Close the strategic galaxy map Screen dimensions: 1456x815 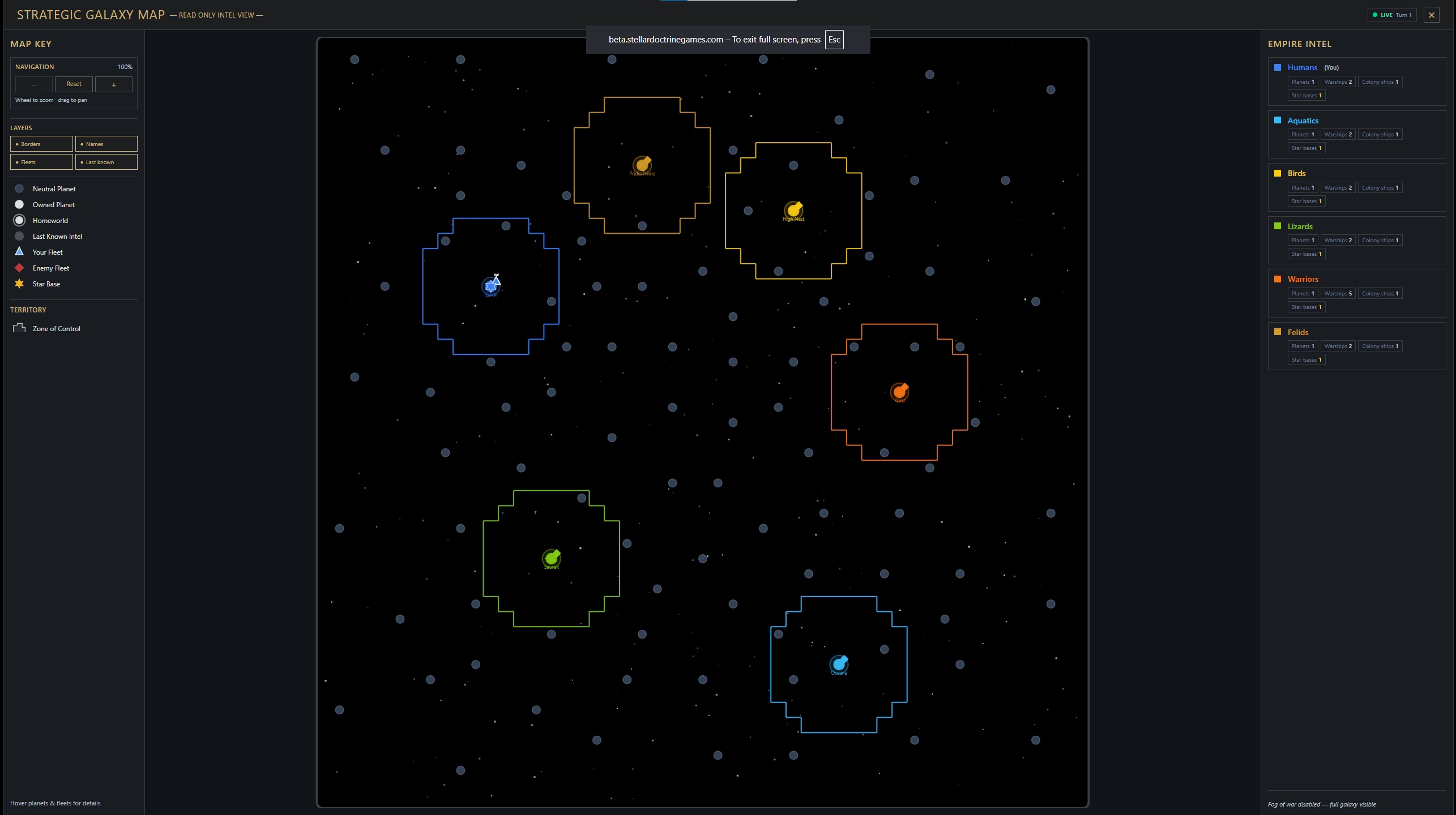pos(1432,15)
